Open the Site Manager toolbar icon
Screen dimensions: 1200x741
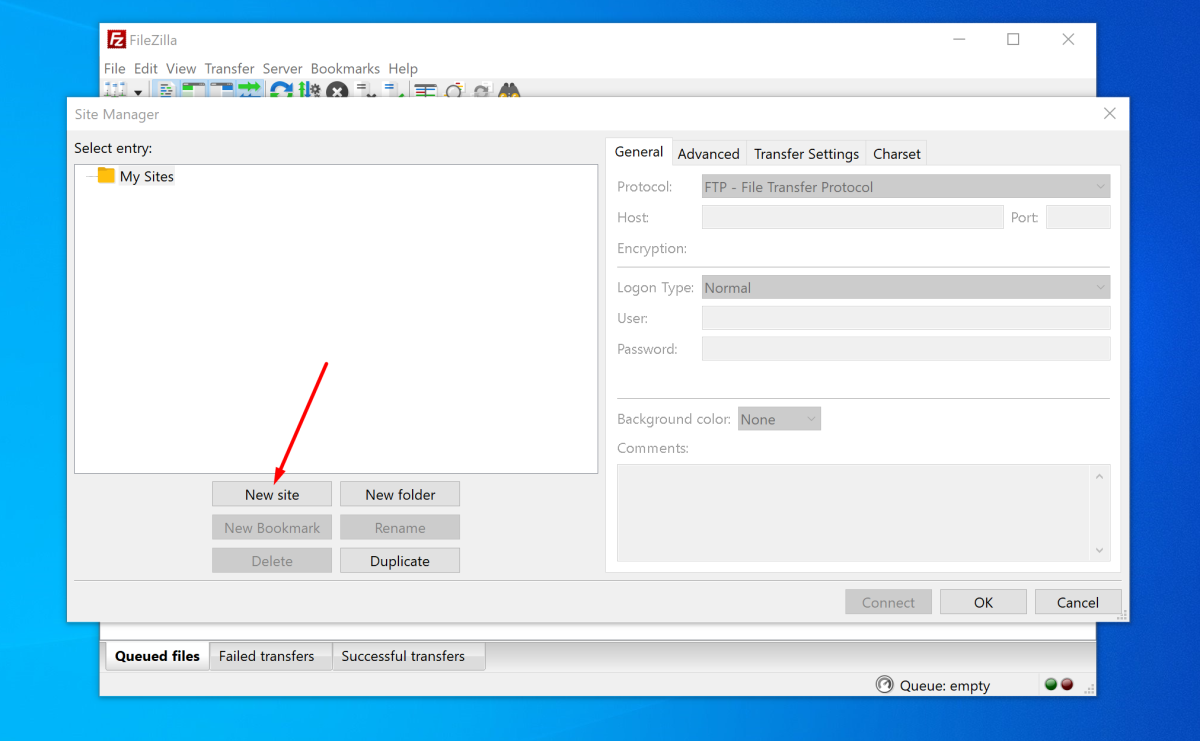(x=115, y=90)
